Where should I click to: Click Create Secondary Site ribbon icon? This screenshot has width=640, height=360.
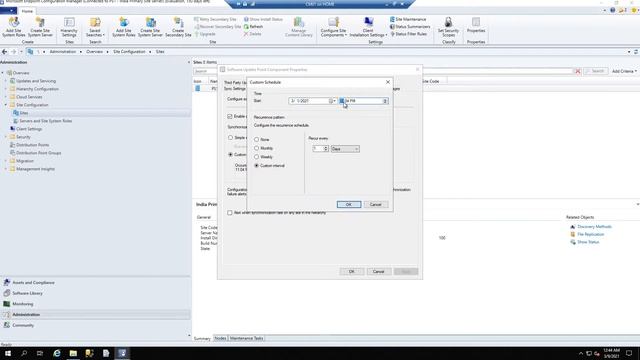[178, 27]
